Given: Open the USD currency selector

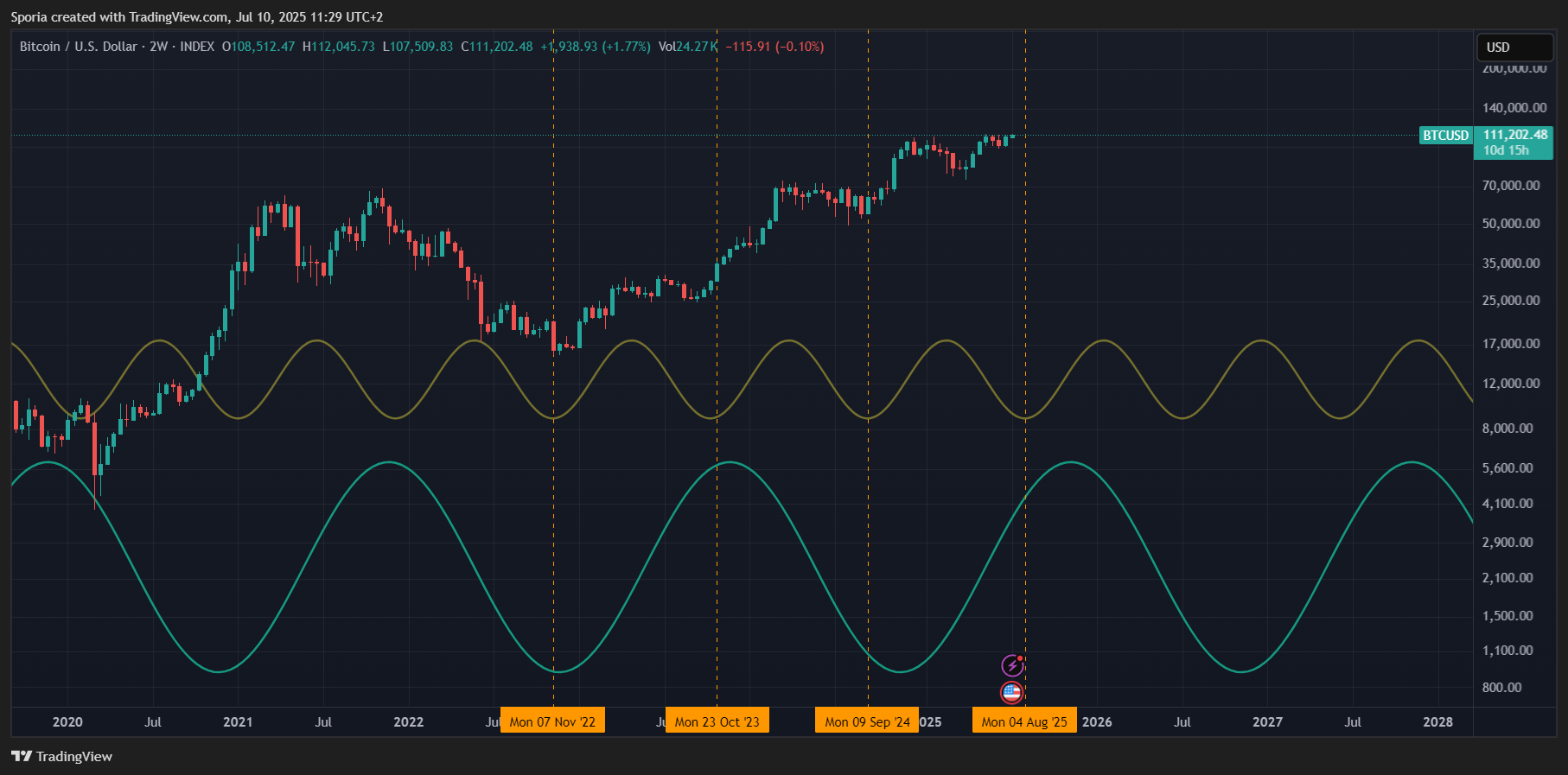Looking at the screenshot, I should 1514,48.
